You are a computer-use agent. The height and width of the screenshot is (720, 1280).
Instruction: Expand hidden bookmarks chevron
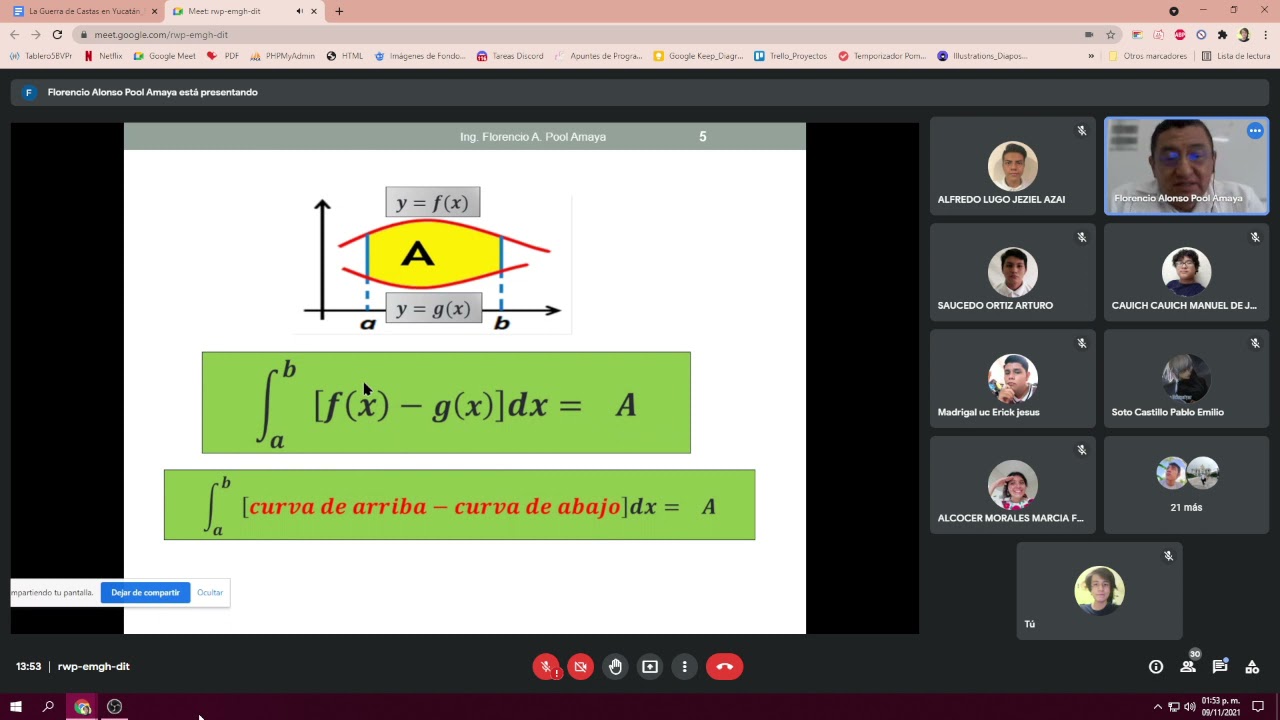pyautogui.click(x=1091, y=56)
